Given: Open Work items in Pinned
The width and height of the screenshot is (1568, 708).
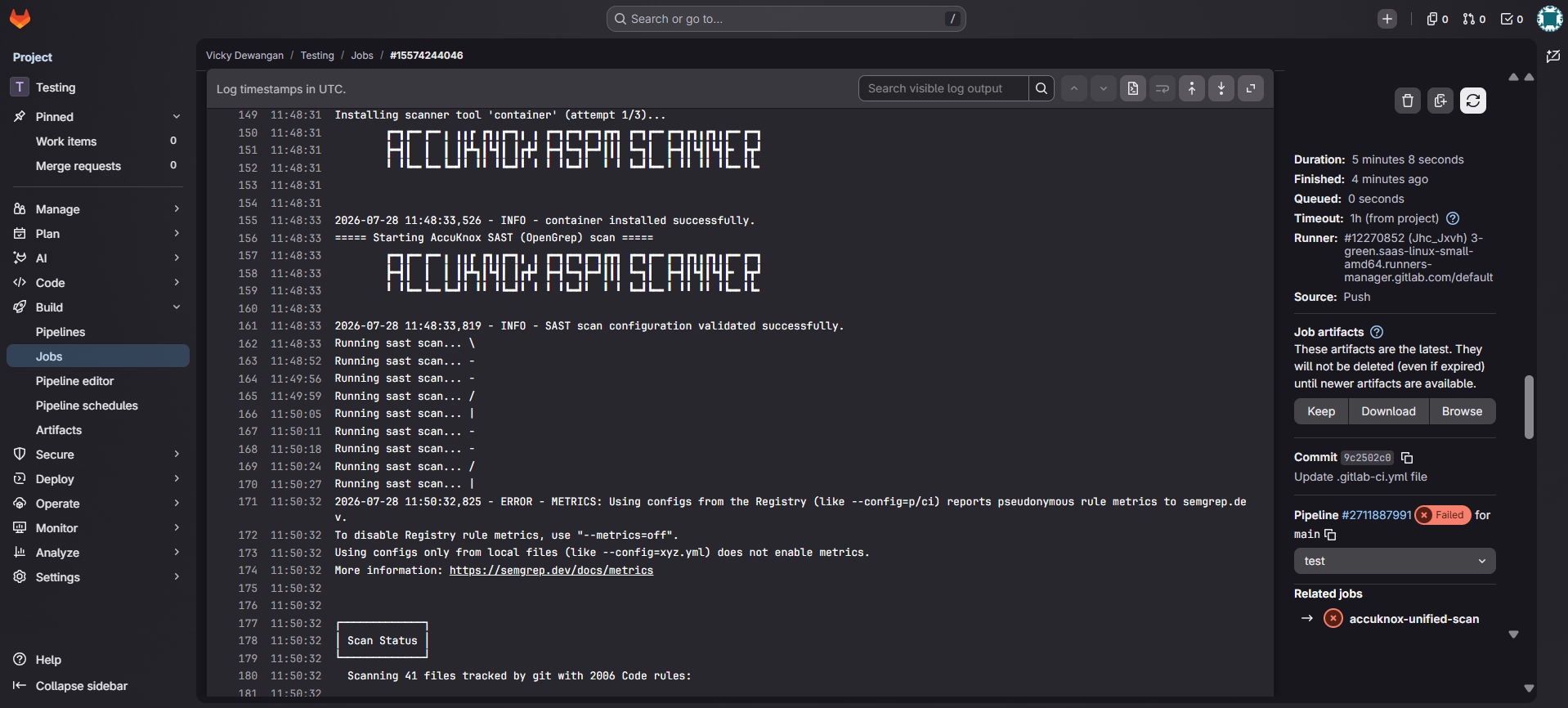Looking at the screenshot, I should [98, 141].
